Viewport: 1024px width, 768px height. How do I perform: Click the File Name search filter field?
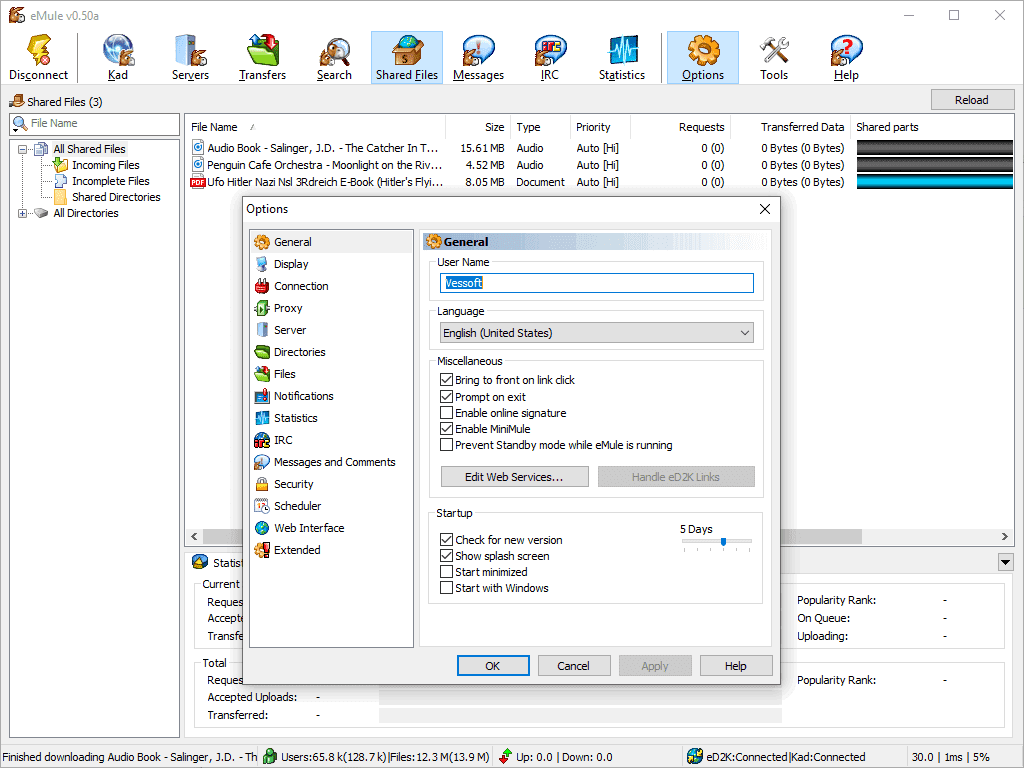[x=103, y=123]
